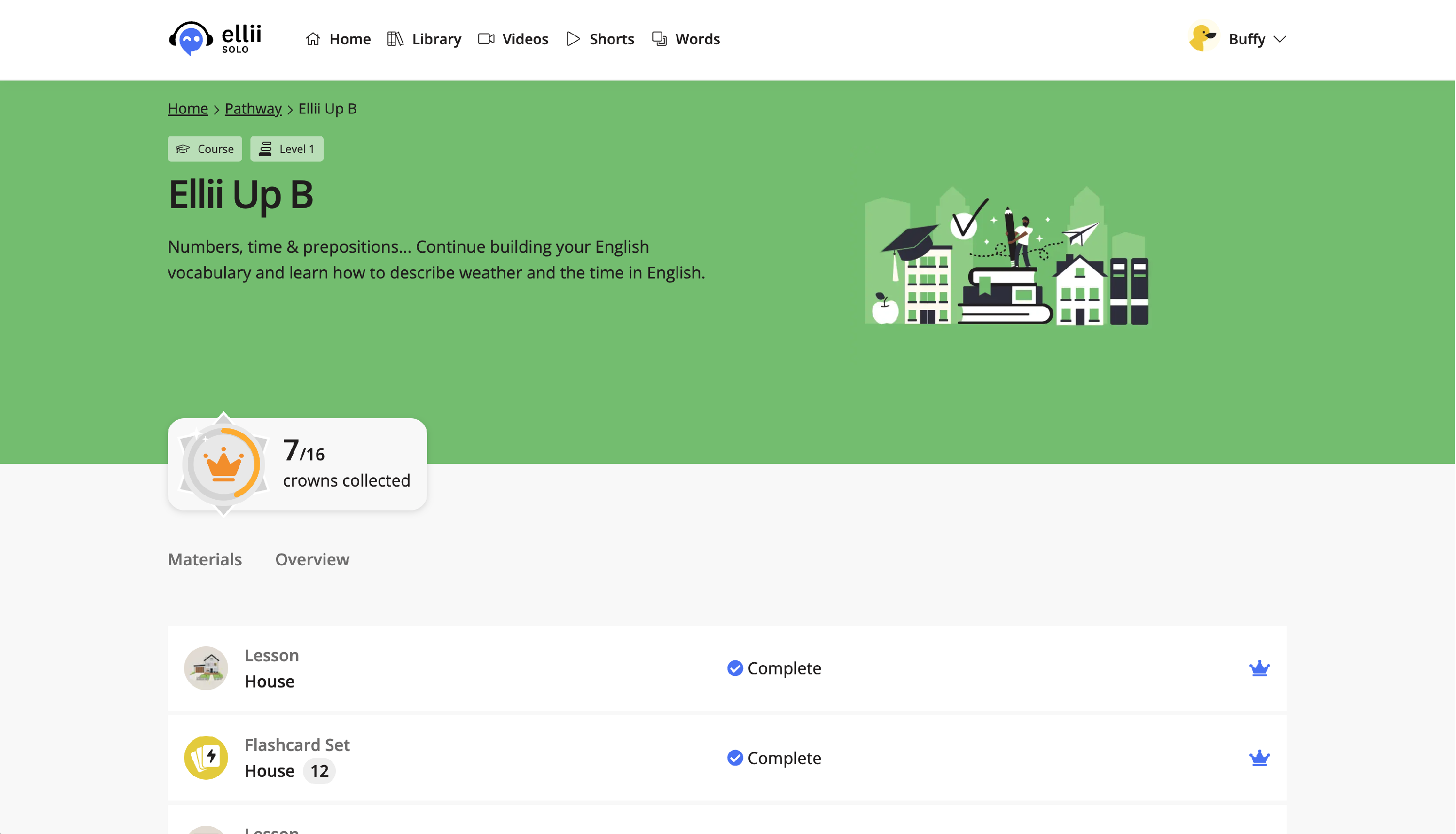Click the House lesson Complete checkmark
This screenshot has width=1456, height=834.
pyautogui.click(x=735, y=669)
